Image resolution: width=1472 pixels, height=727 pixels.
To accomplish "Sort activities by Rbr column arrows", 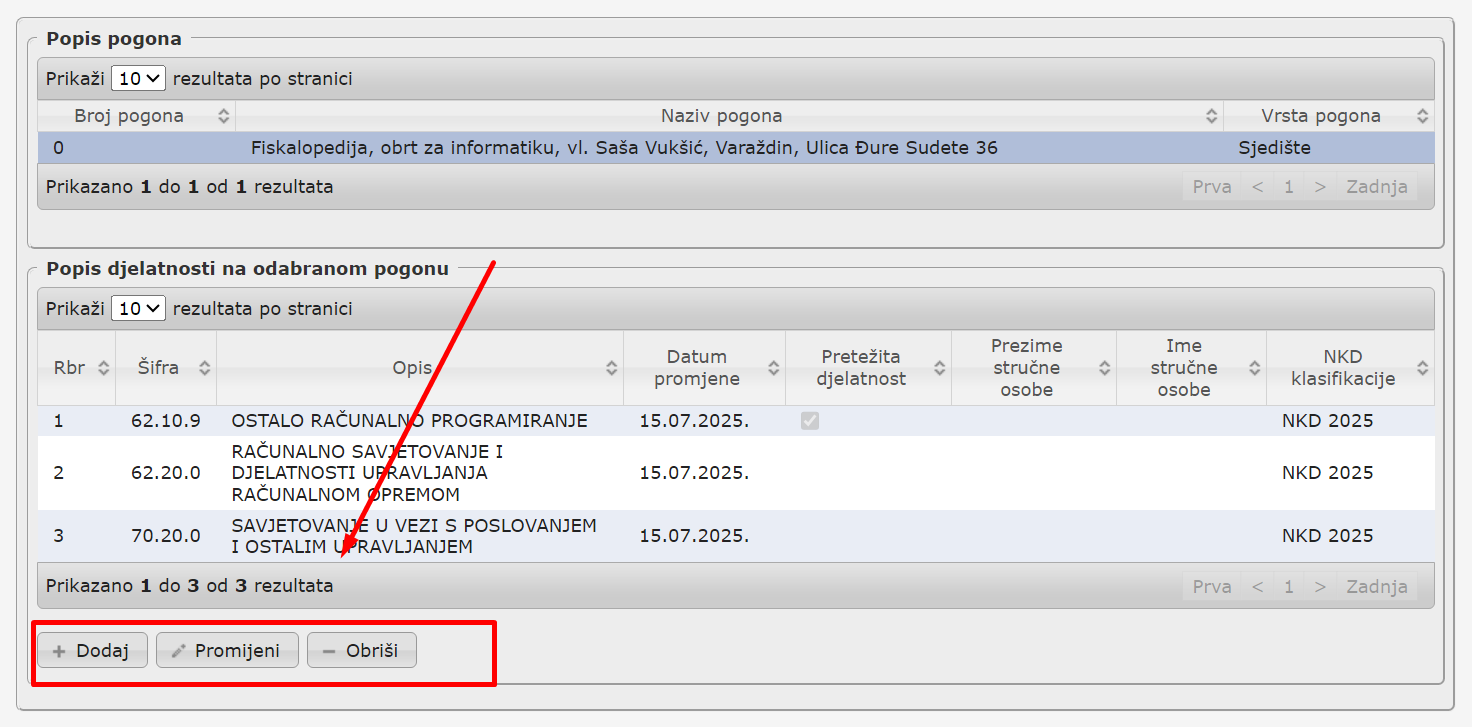I will [103, 368].
